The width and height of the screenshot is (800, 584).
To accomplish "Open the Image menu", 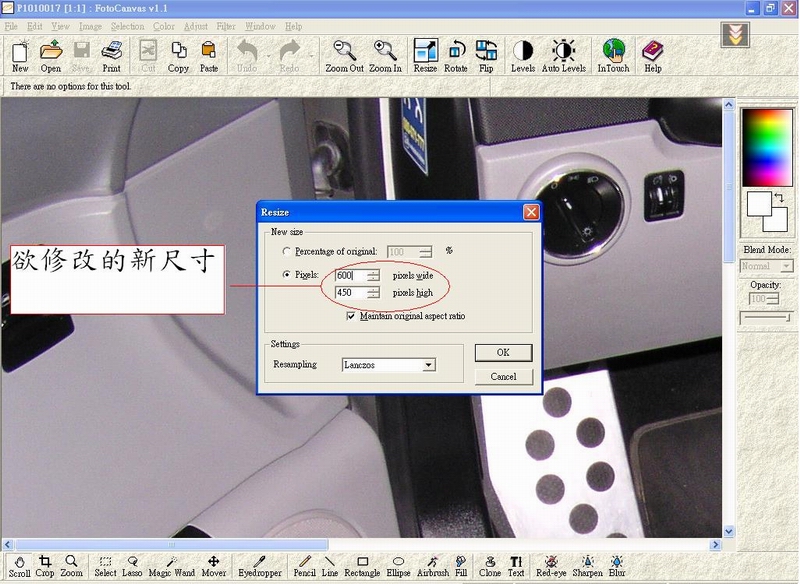I will click(90, 26).
